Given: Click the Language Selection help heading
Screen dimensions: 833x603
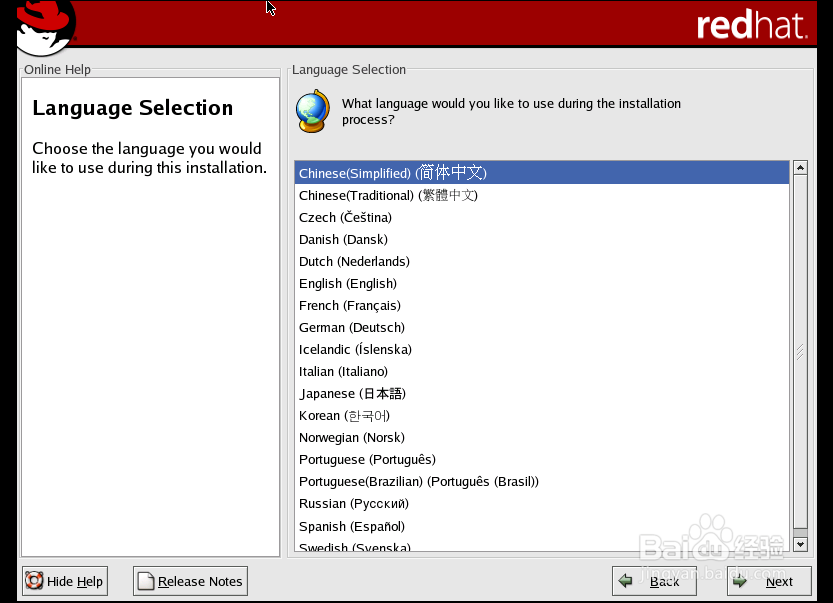Looking at the screenshot, I should tap(133, 108).
